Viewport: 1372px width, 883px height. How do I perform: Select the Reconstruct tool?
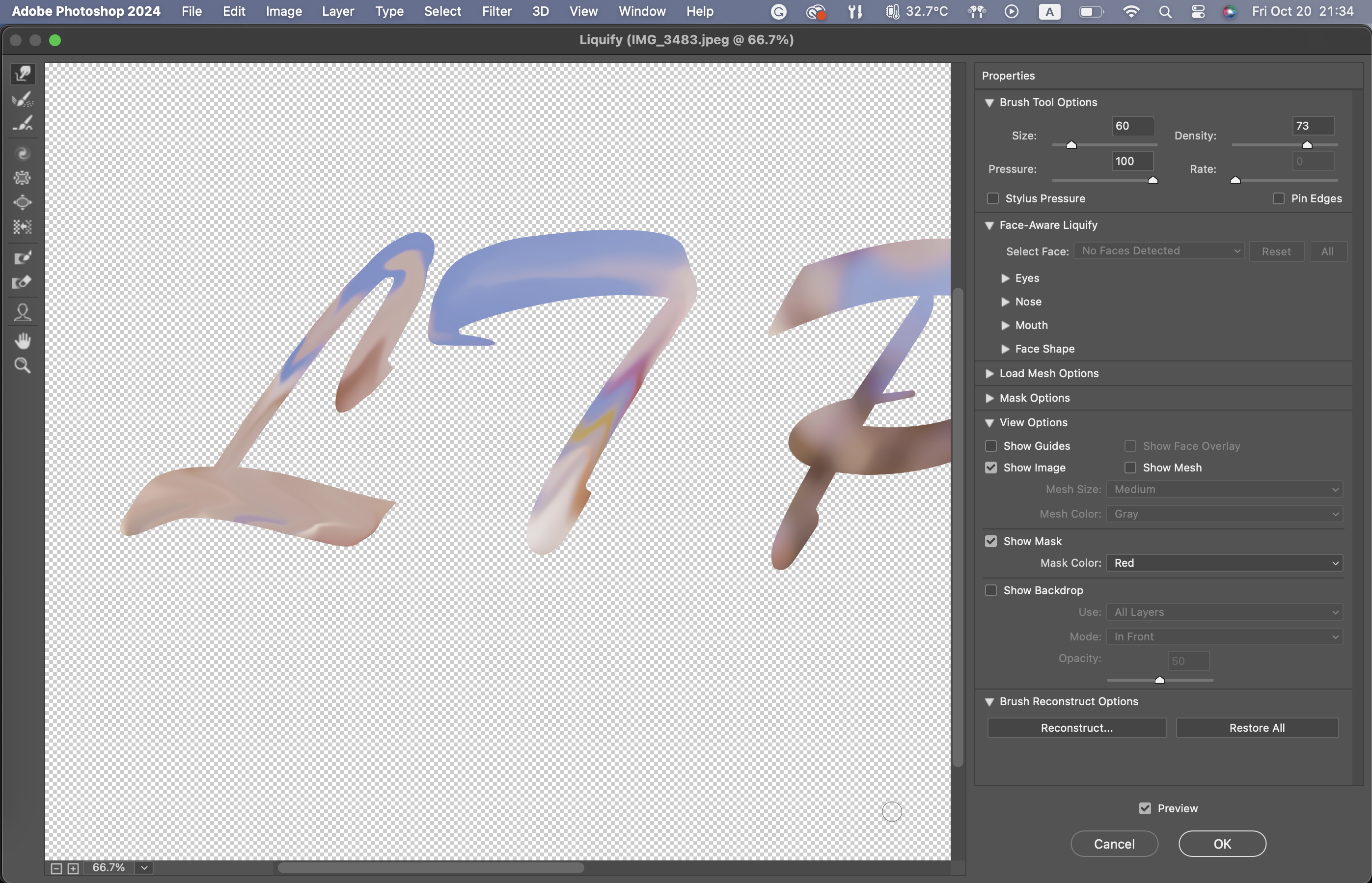coord(23,99)
